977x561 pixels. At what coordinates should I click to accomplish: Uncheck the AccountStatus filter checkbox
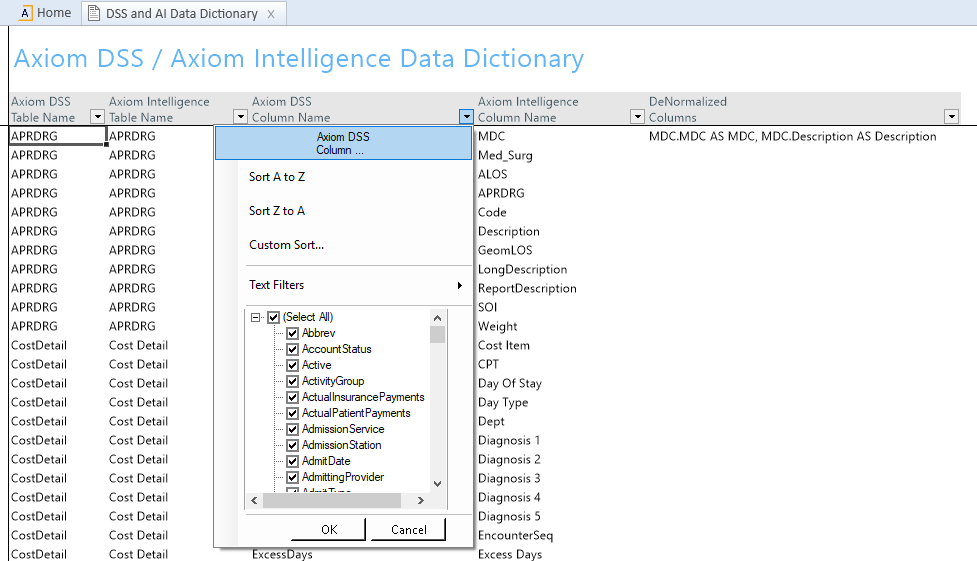pos(292,349)
